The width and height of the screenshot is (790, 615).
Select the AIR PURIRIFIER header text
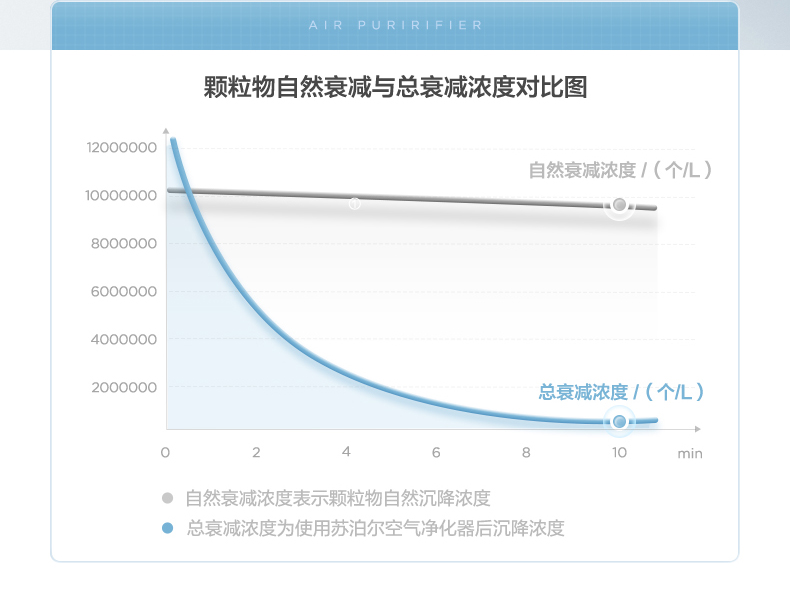click(395, 24)
